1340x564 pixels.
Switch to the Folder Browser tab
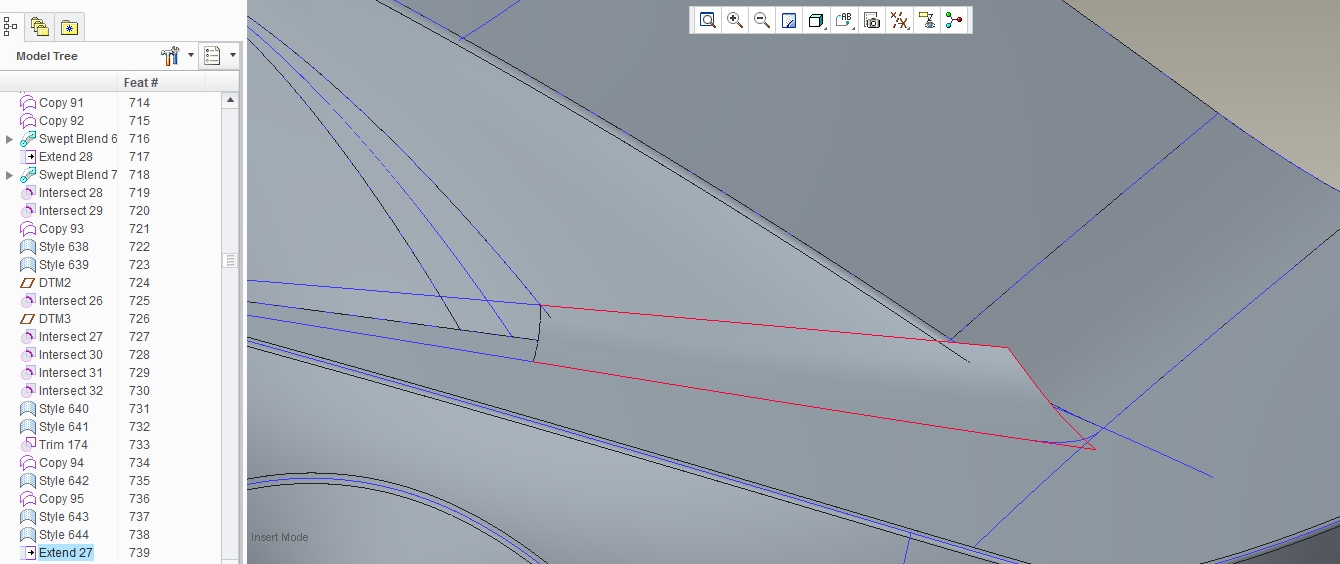tap(40, 27)
